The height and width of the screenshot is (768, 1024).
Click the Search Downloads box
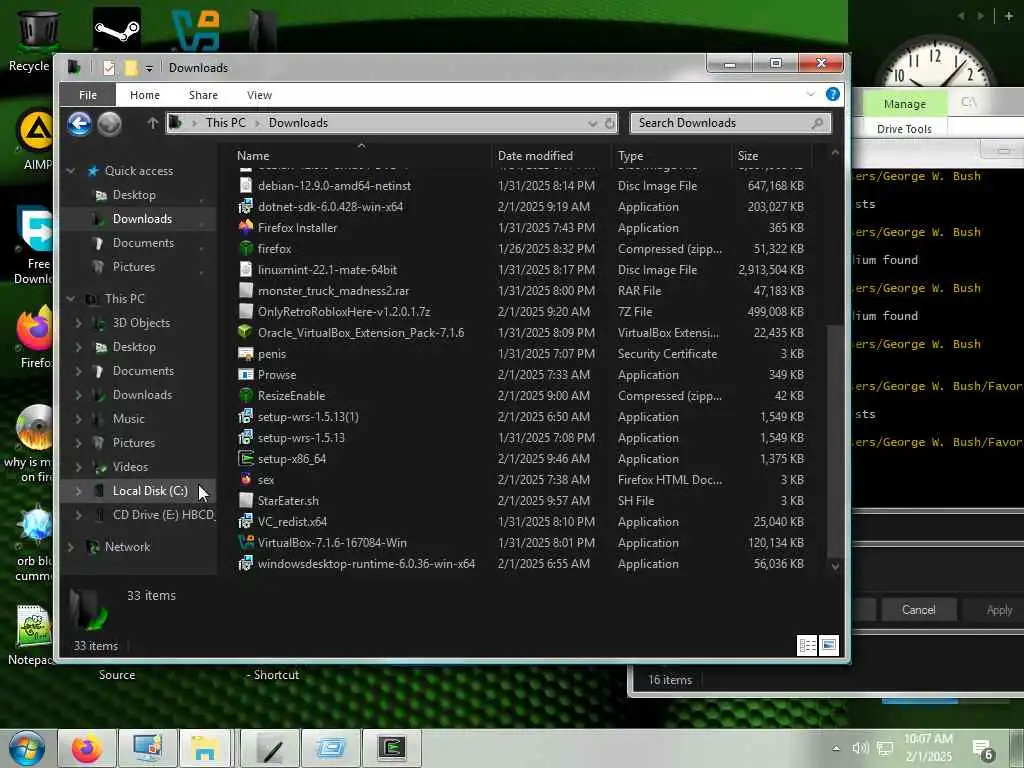[730, 123]
